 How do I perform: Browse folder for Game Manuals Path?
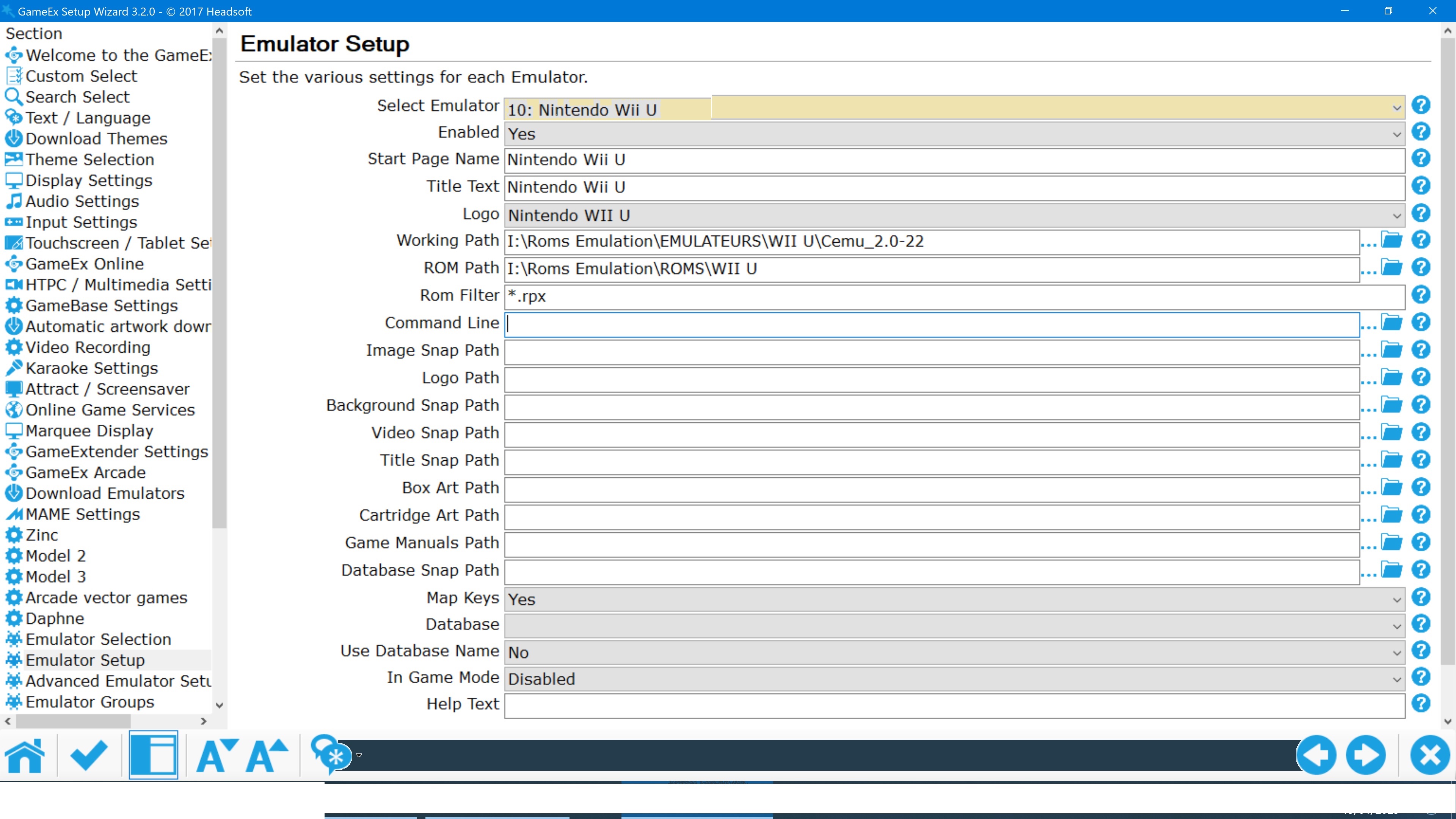[1392, 543]
